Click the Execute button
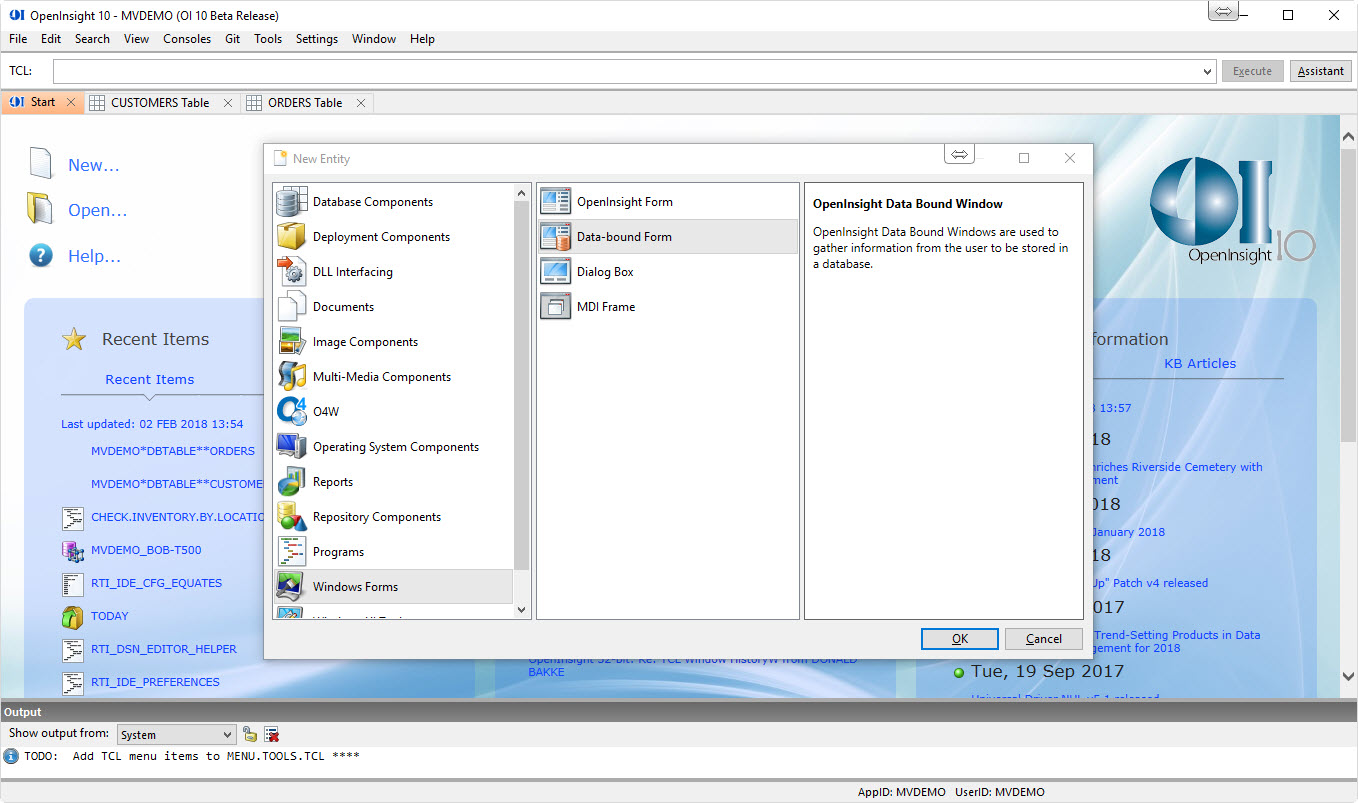 point(1252,71)
